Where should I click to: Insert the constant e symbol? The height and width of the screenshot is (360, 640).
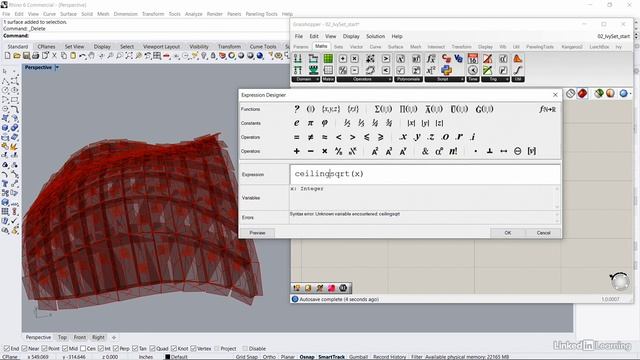(x=297, y=123)
